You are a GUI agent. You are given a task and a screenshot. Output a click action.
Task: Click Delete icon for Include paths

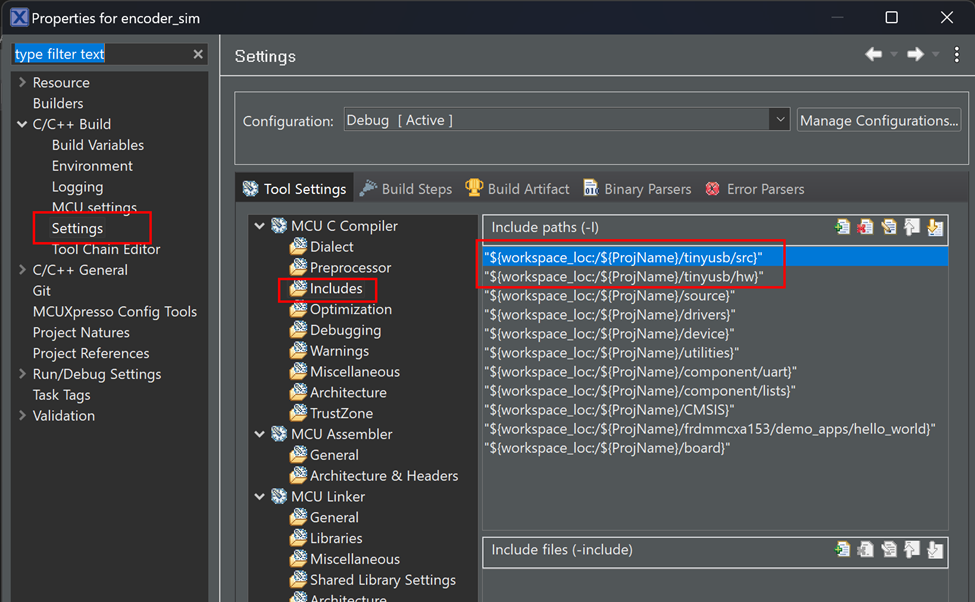pyautogui.click(x=866, y=228)
